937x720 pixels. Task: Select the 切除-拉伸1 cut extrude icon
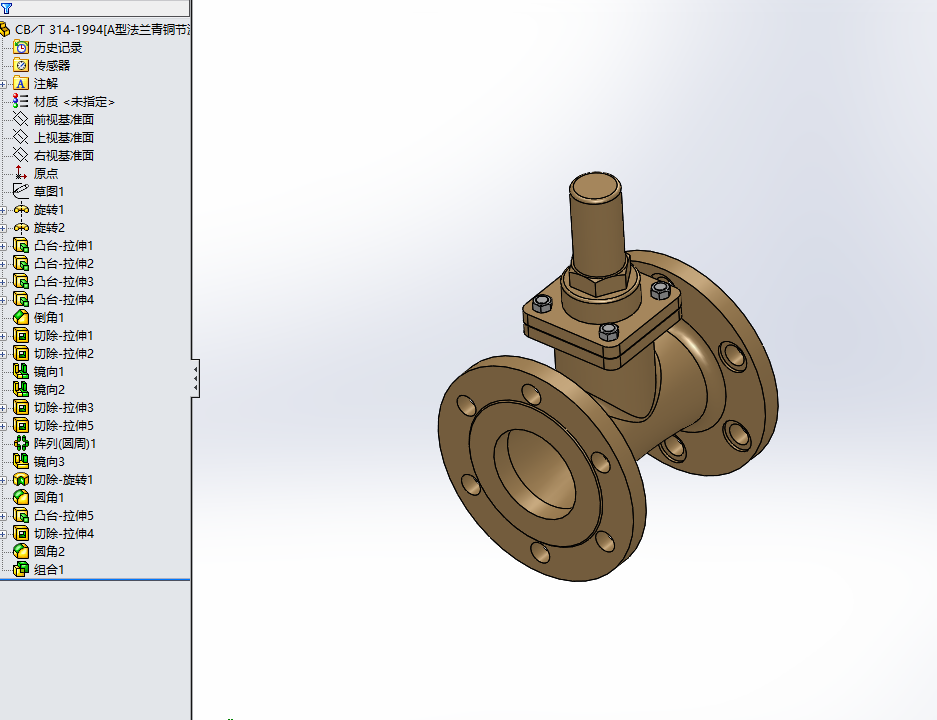click(21, 336)
